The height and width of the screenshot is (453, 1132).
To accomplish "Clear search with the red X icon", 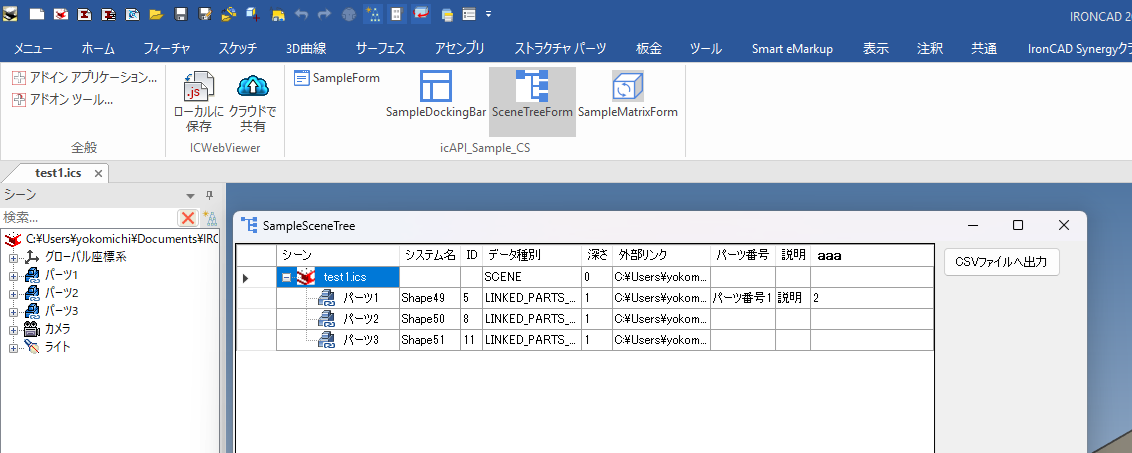I will [187, 218].
